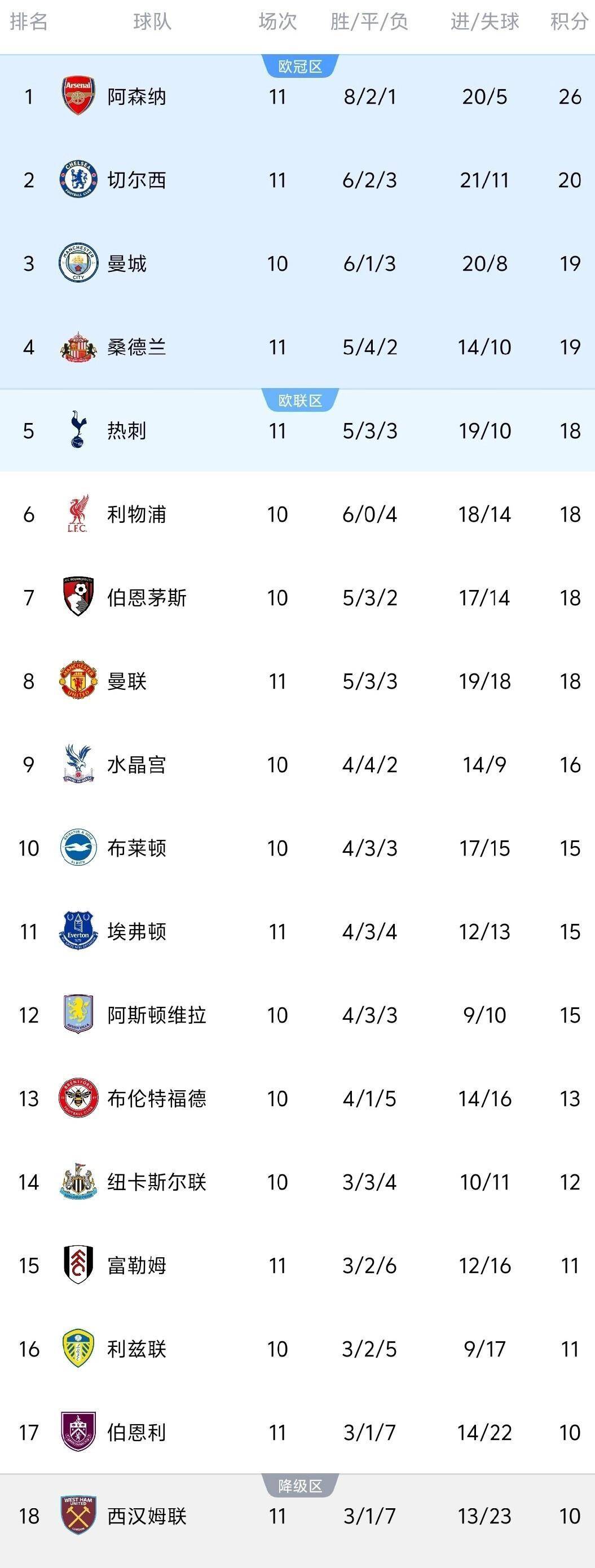The height and width of the screenshot is (1568, 595).
Task: Select the 欧冠区 zone label
Action: [300, 67]
